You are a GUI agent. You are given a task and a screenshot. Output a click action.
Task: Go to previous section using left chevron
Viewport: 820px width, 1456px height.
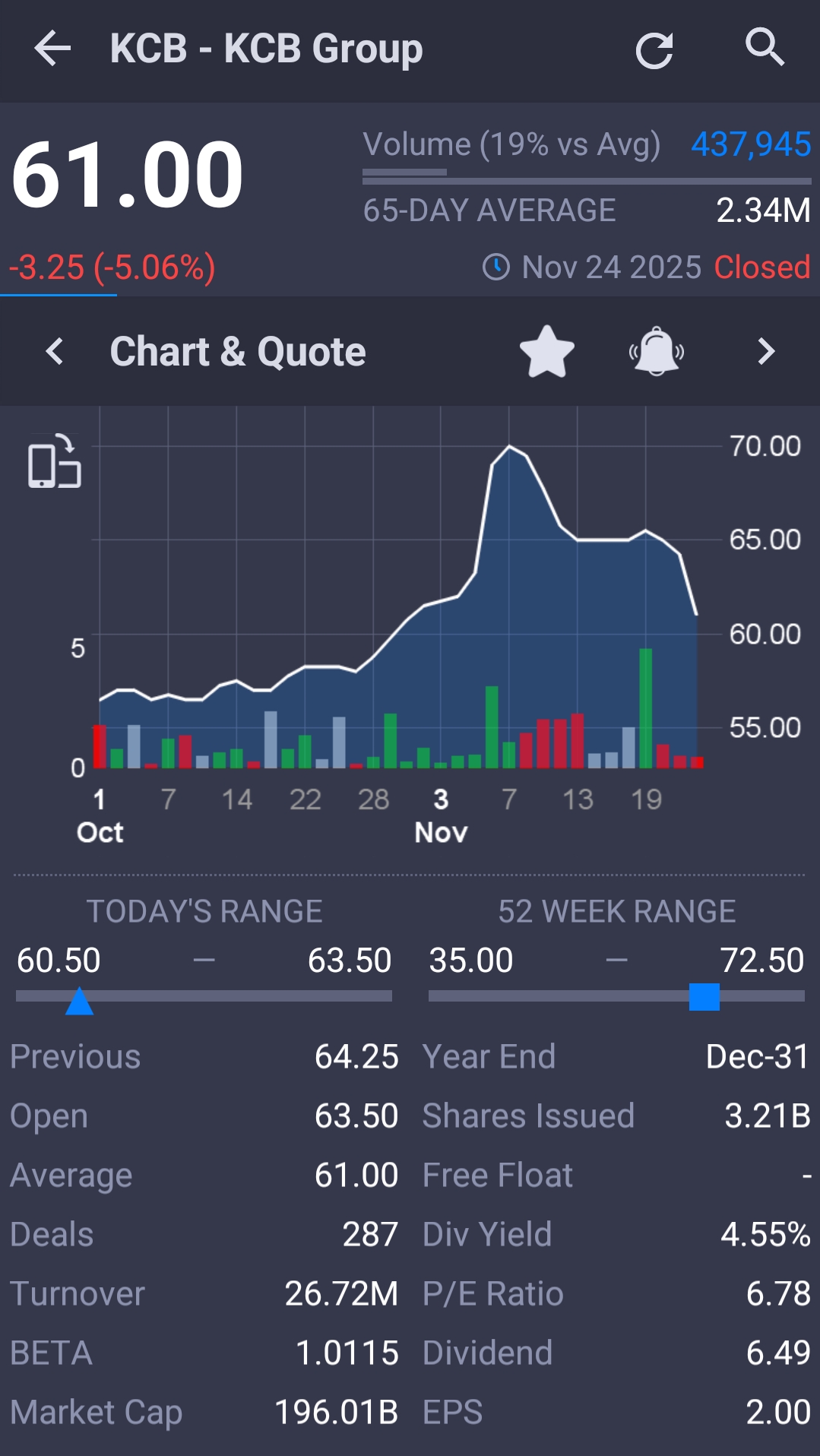[55, 352]
